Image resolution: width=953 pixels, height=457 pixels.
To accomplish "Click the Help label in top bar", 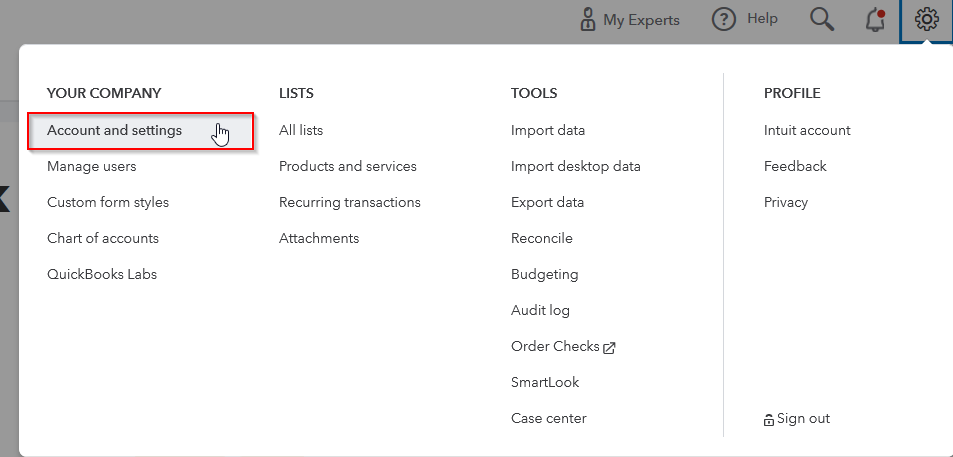I will 762,19.
